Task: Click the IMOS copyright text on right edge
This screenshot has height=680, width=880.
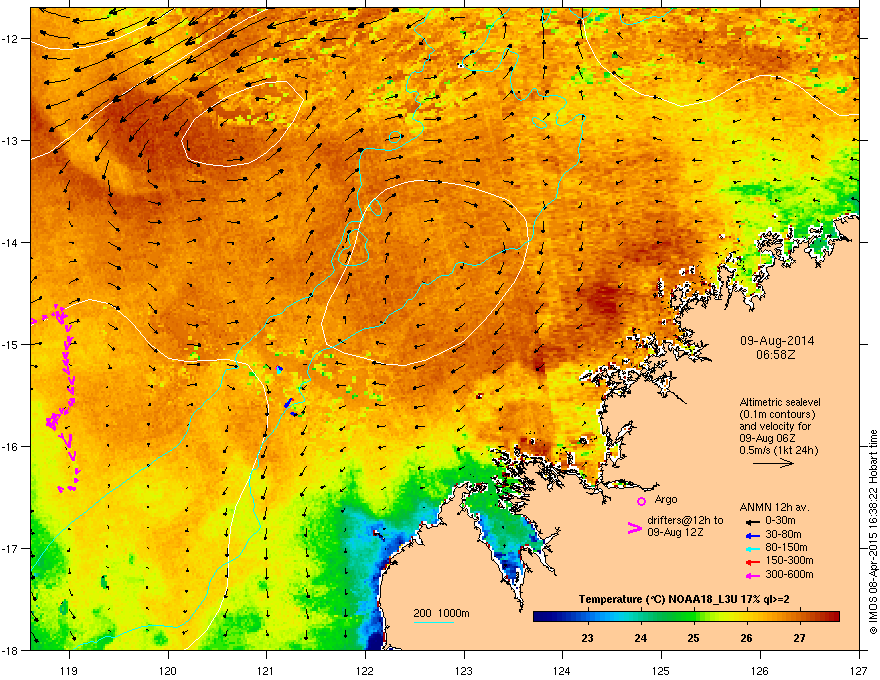Action: 873,532
